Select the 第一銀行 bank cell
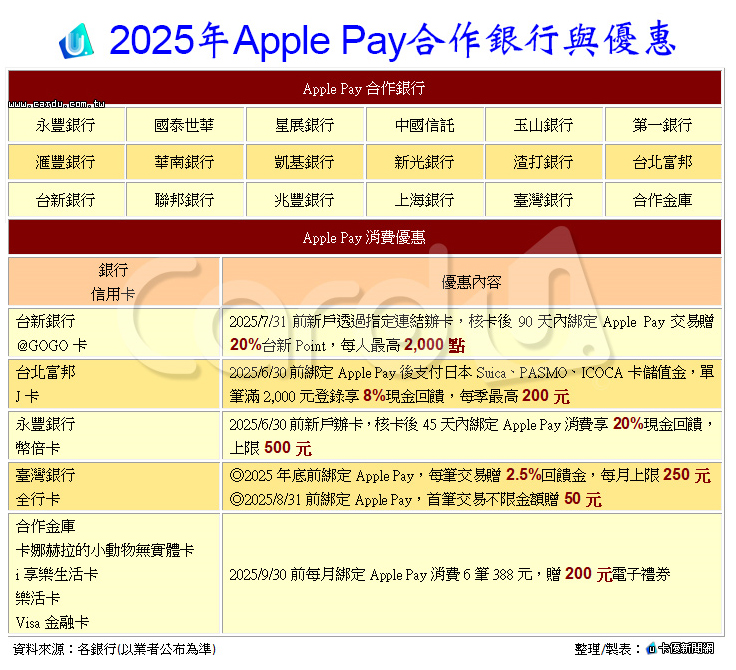 tap(663, 125)
